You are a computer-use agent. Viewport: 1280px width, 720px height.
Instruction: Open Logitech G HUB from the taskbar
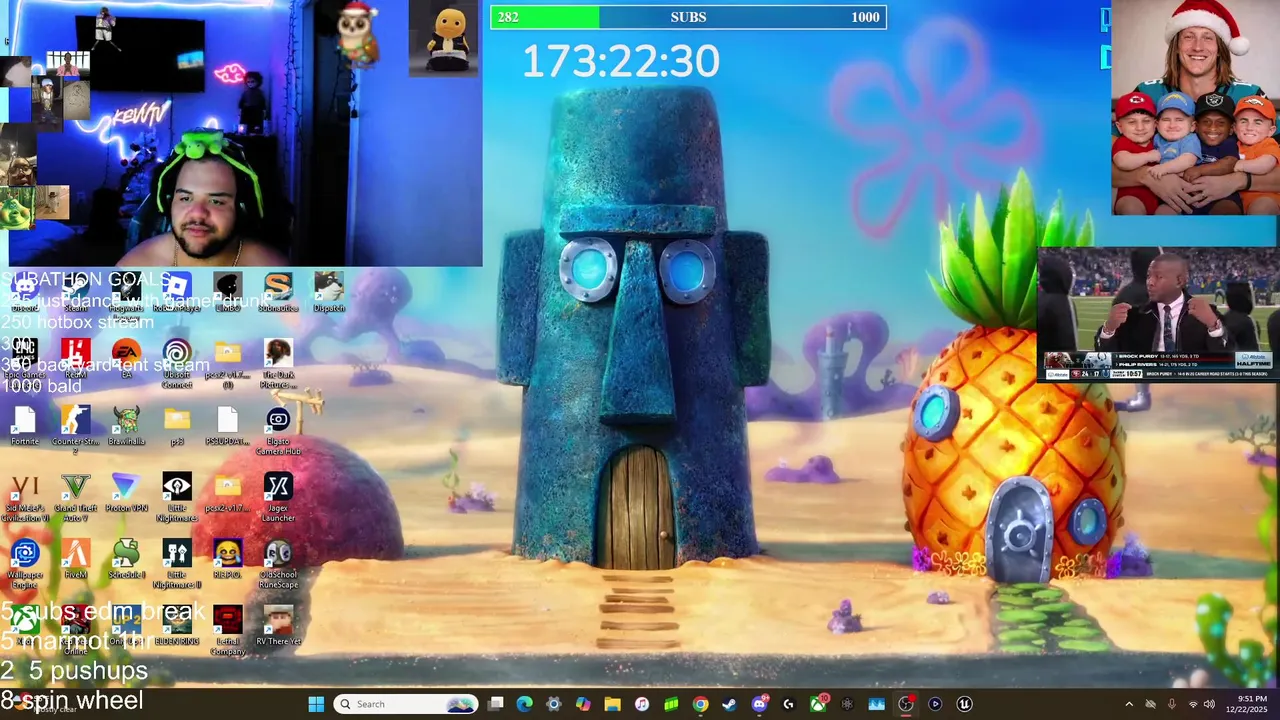pos(788,704)
